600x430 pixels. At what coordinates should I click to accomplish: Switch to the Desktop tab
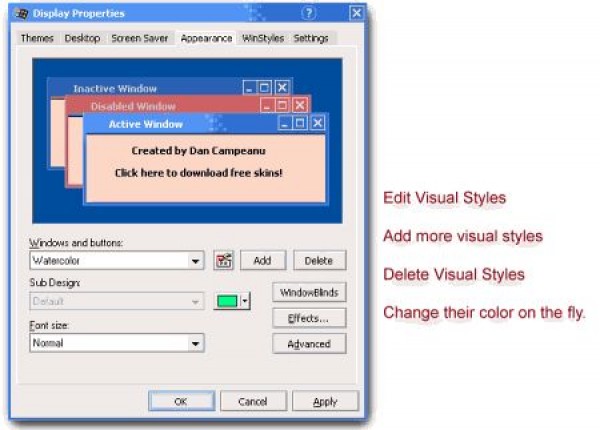[82, 38]
